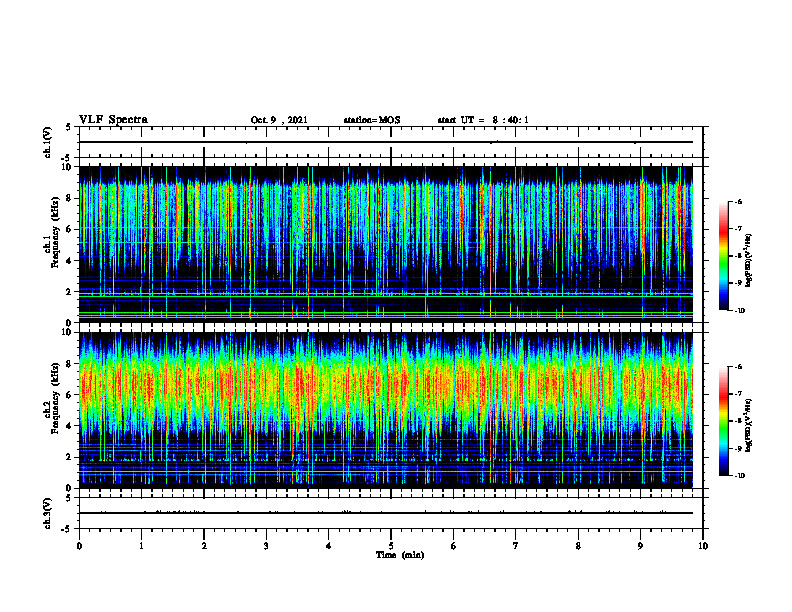Click the "-6" tick on ch.1 color bar
792x612 pixels.
[x=738, y=202]
